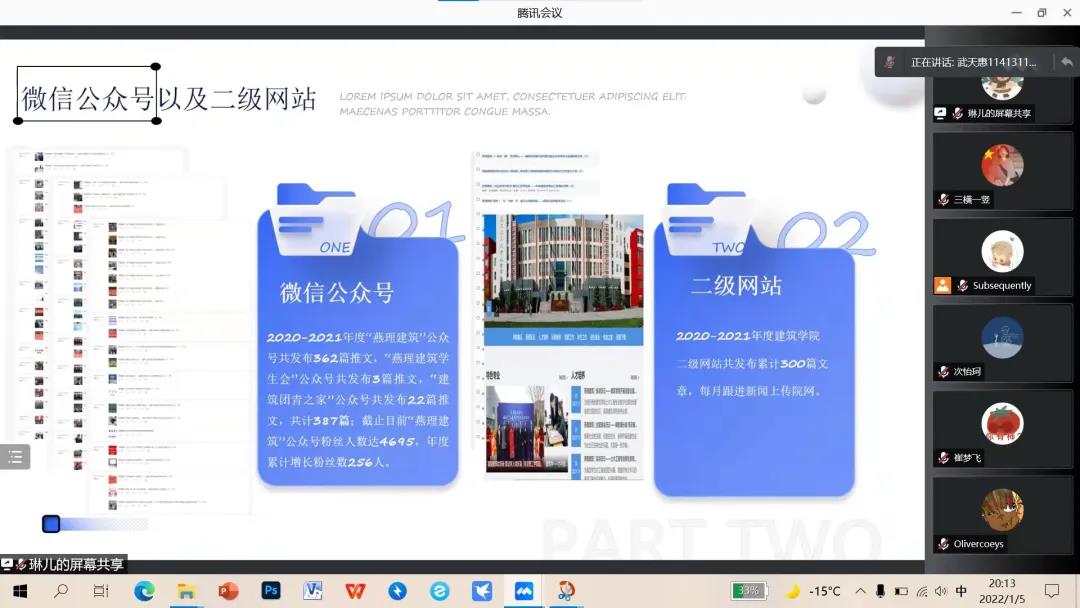This screenshot has height=608, width=1080.
Task: Click the collapse arrow on the speaking banner
Action: [1066, 62]
